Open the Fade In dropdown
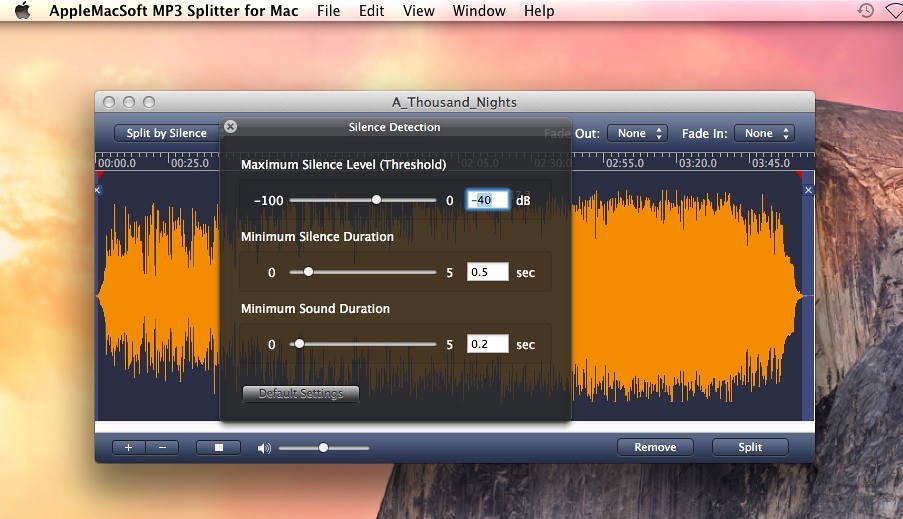The image size is (903, 519). 765,134
